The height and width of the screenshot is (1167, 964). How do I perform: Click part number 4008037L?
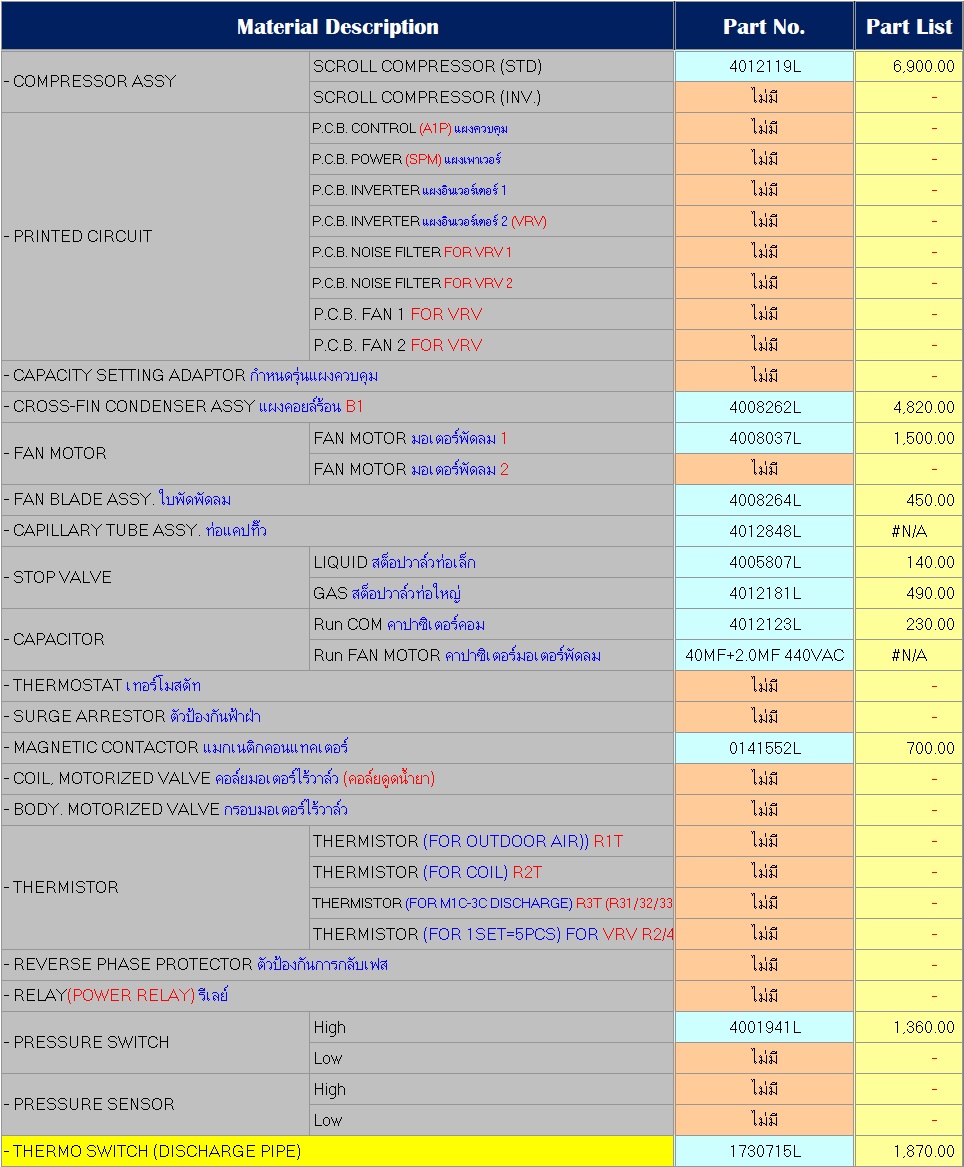(764, 438)
